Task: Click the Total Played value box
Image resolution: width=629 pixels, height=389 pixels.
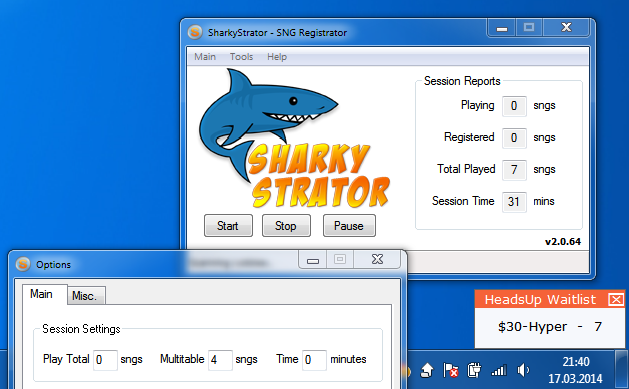Action: click(514, 170)
